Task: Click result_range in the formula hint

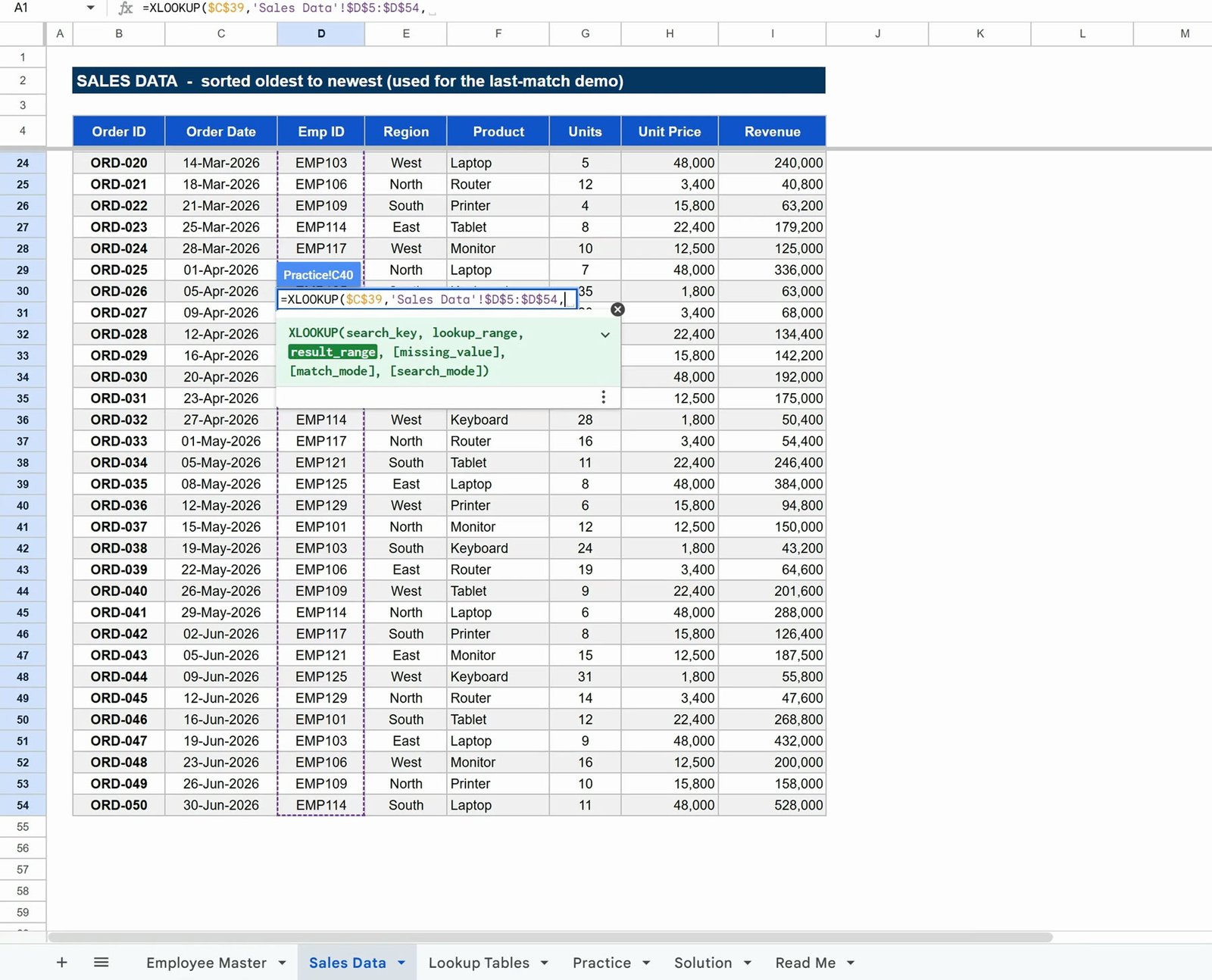Action: pyautogui.click(x=333, y=352)
